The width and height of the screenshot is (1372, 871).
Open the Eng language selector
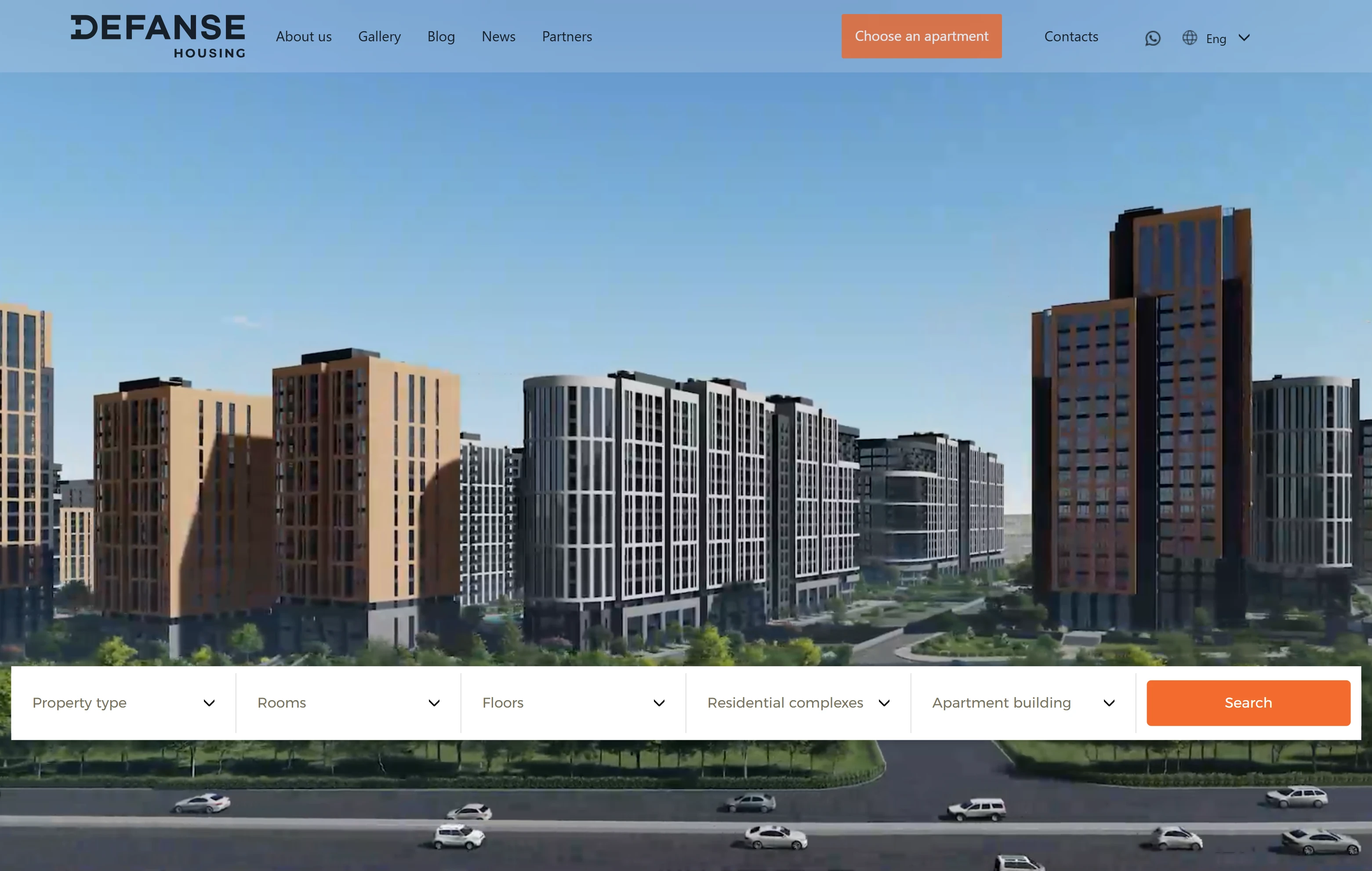1216,39
